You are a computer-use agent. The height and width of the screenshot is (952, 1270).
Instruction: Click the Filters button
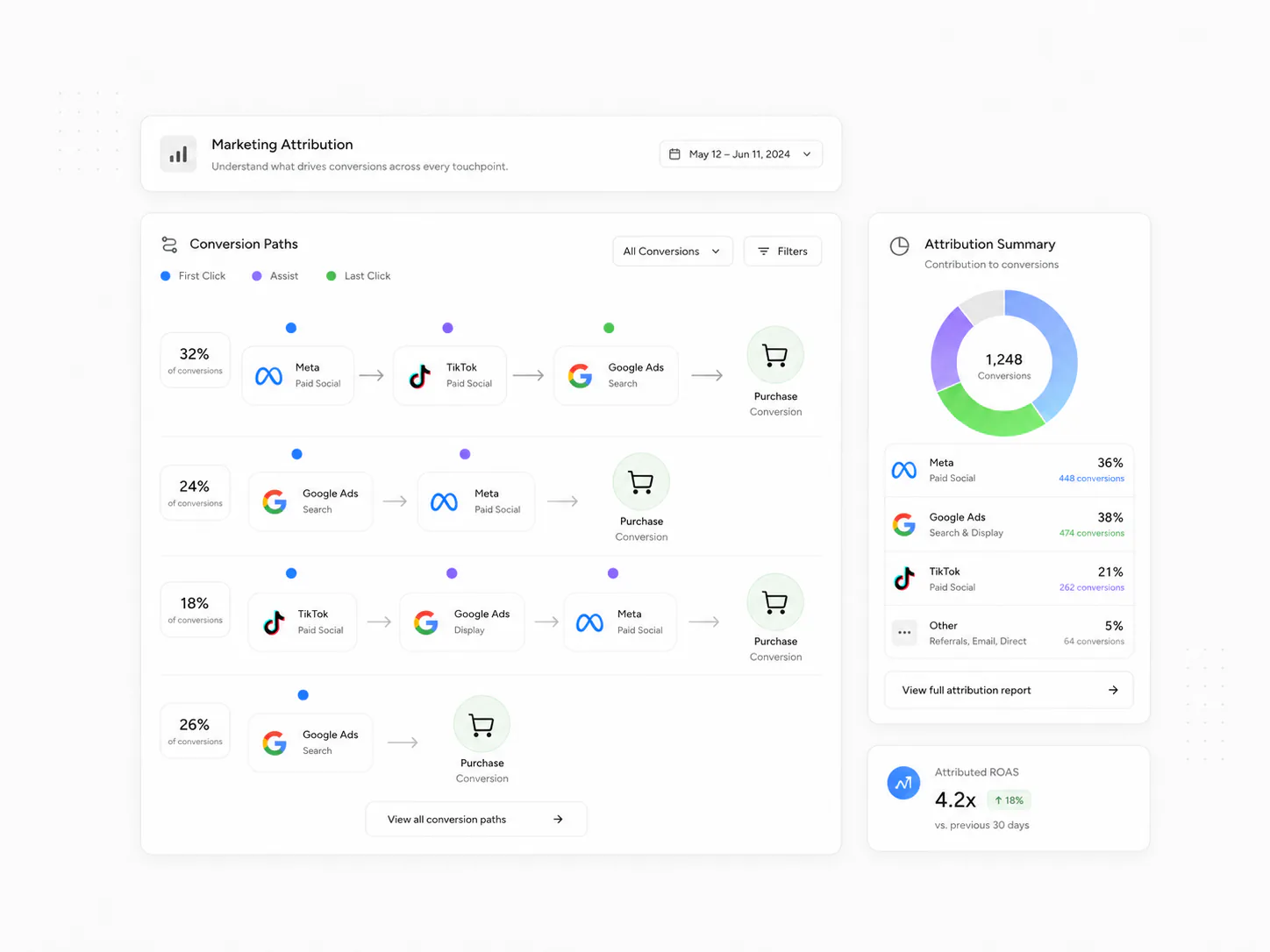782,252
